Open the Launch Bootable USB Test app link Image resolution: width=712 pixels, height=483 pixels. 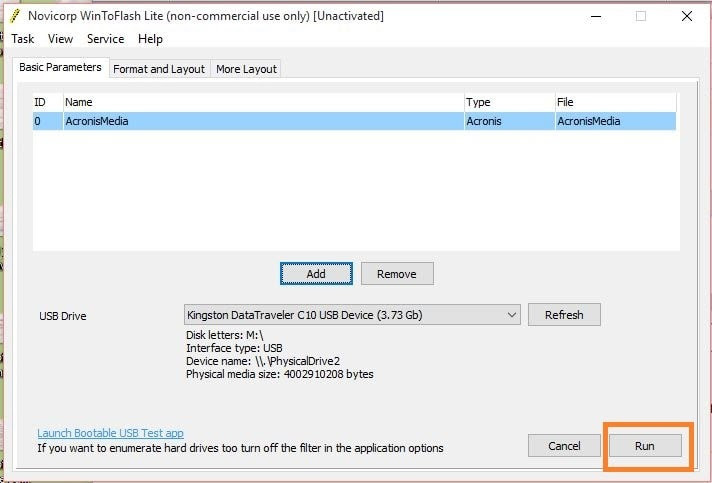pos(110,433)
